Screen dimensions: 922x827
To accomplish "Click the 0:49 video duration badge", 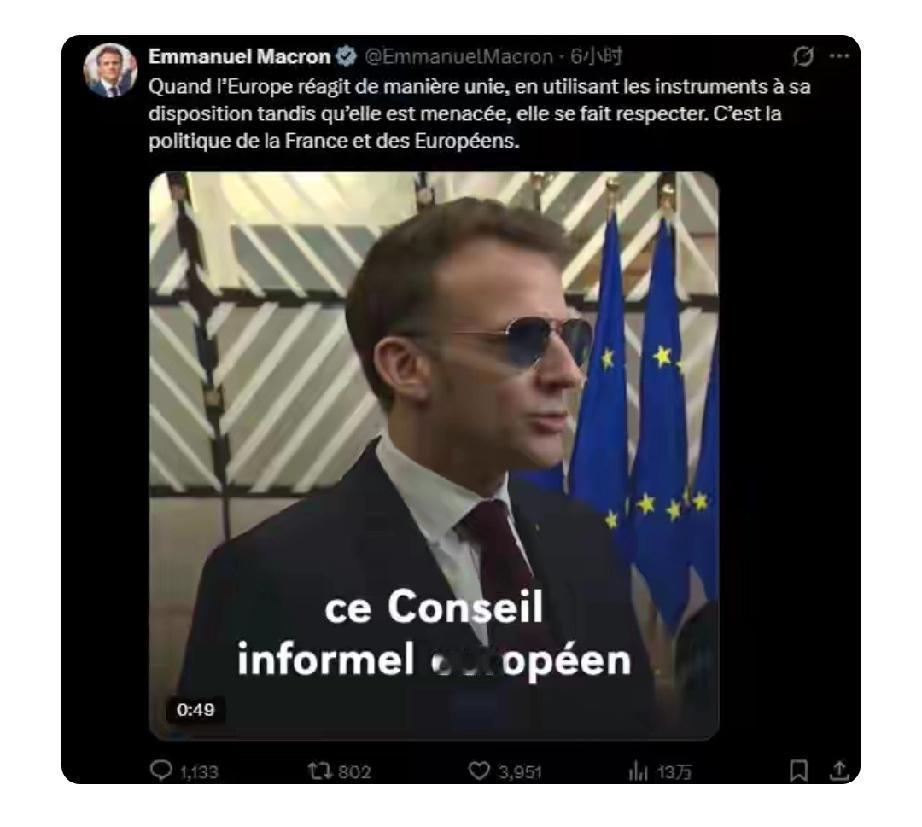I will (196, 710).
